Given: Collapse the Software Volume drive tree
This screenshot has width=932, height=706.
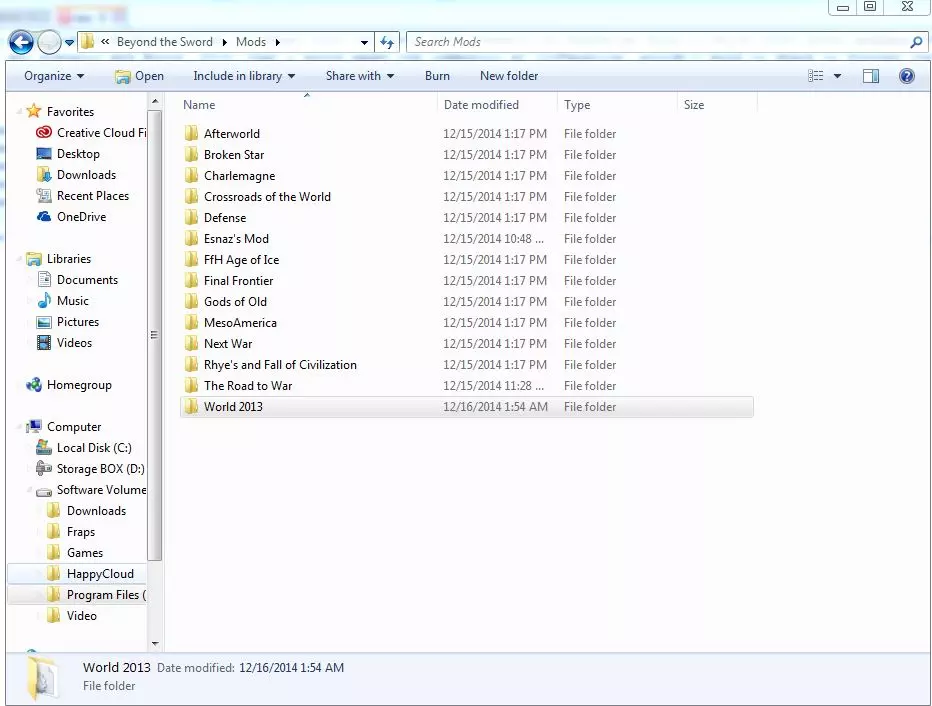Looking at the screenshot, I should point(29,490).
